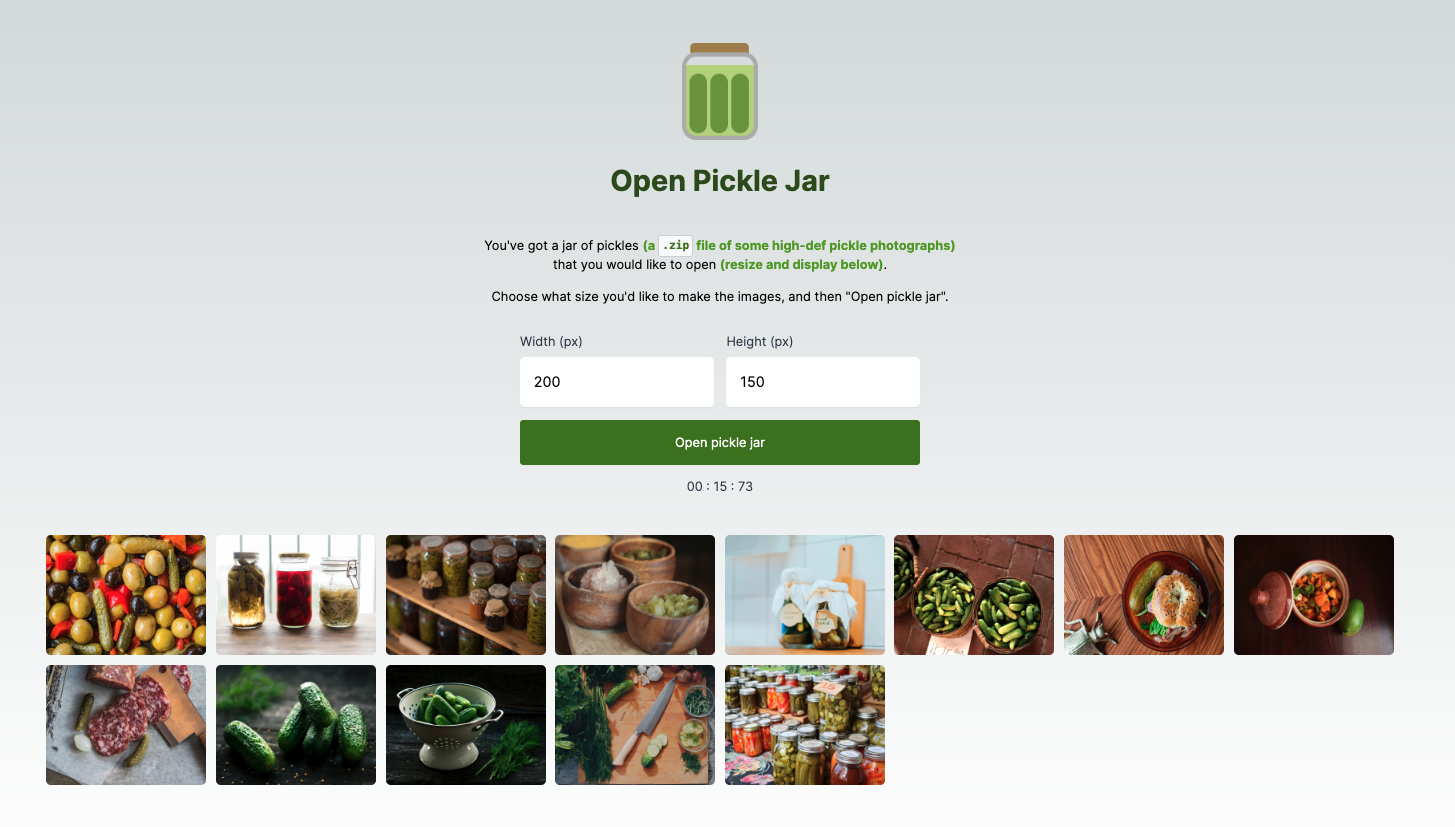The height and width of the screenshot is (827, 1455).
Task: Open the white colander of cucumbers thumbnail
Action: [466, 725]
